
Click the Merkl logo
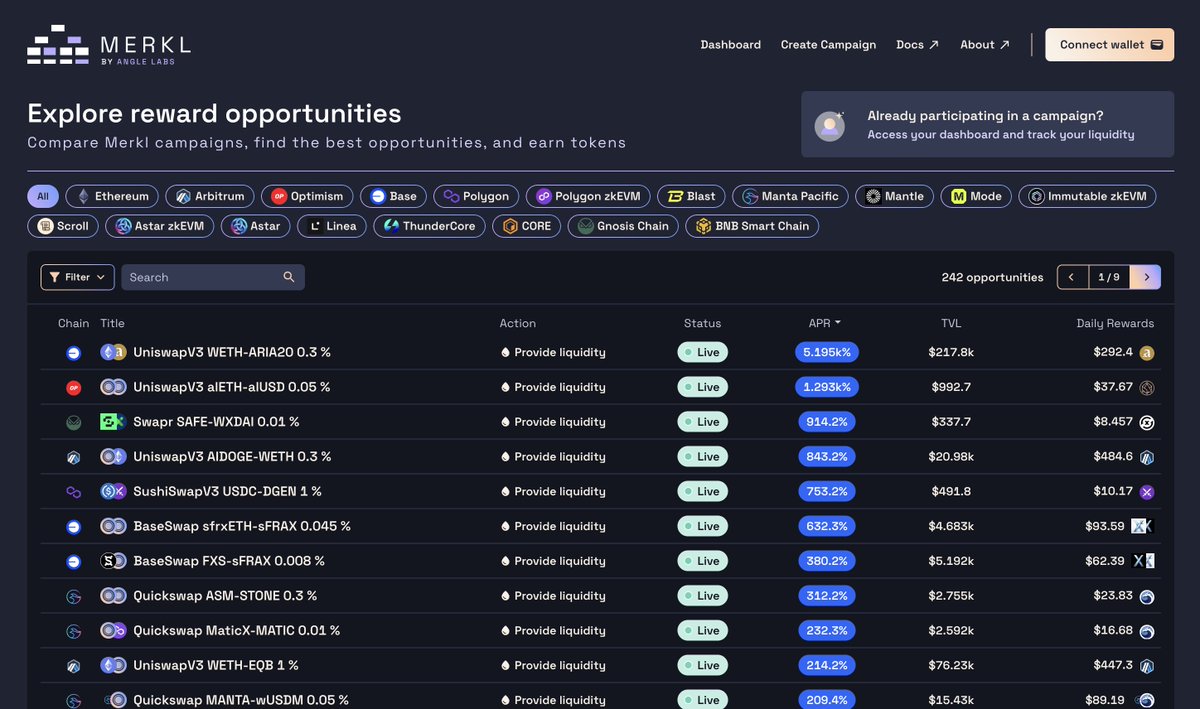108,45
